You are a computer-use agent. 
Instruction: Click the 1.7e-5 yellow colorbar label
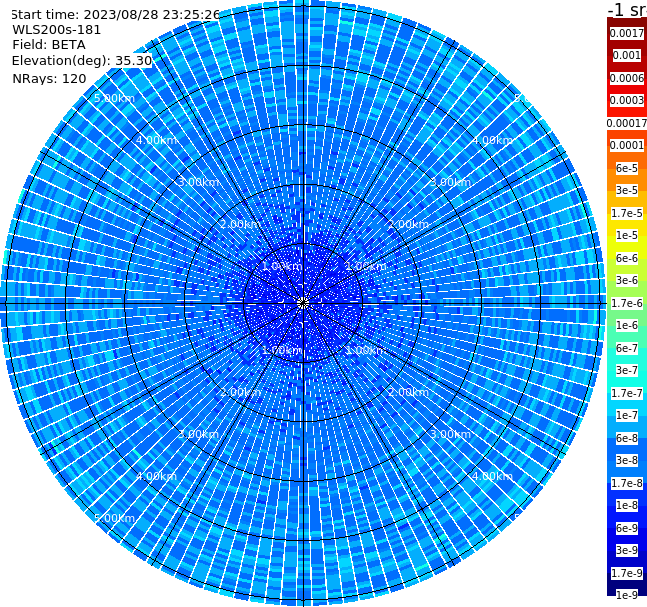[x=626, y=213]
